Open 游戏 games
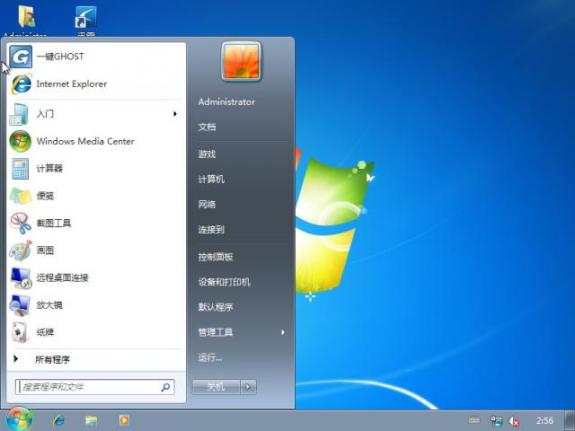This screenshot has width=575, height=431. [207, 154]
